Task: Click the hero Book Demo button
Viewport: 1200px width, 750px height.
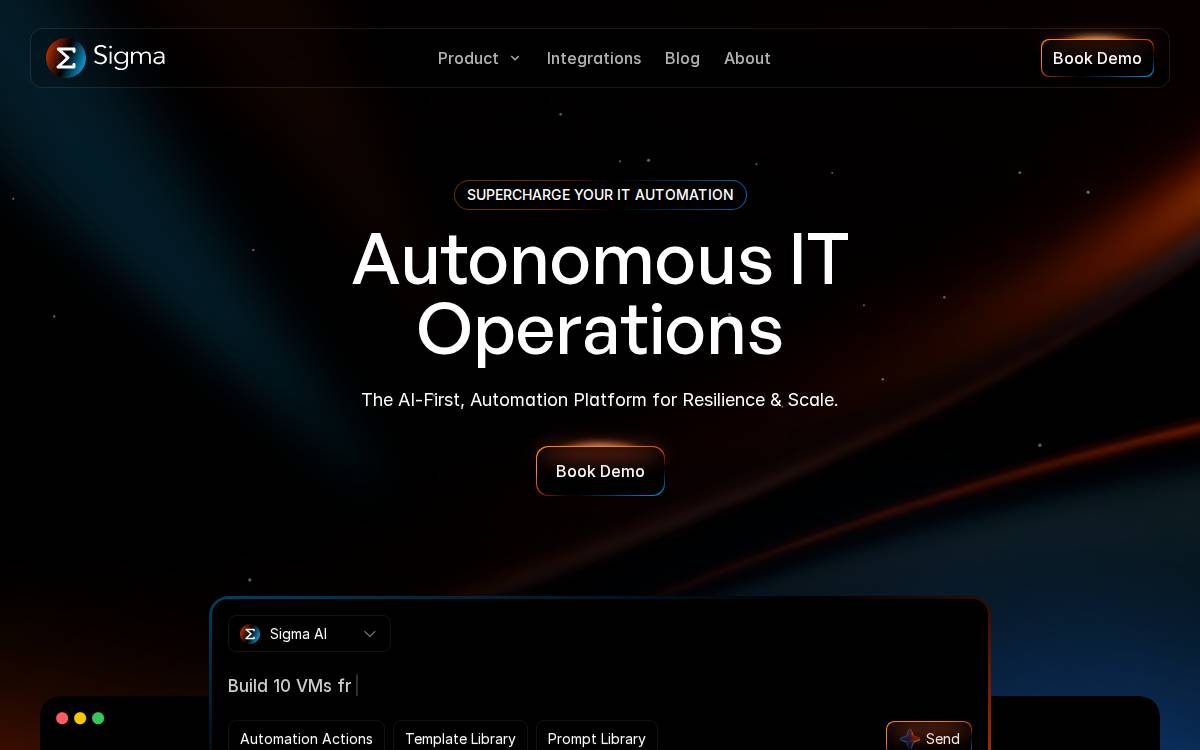Action: tap(600, 471)
